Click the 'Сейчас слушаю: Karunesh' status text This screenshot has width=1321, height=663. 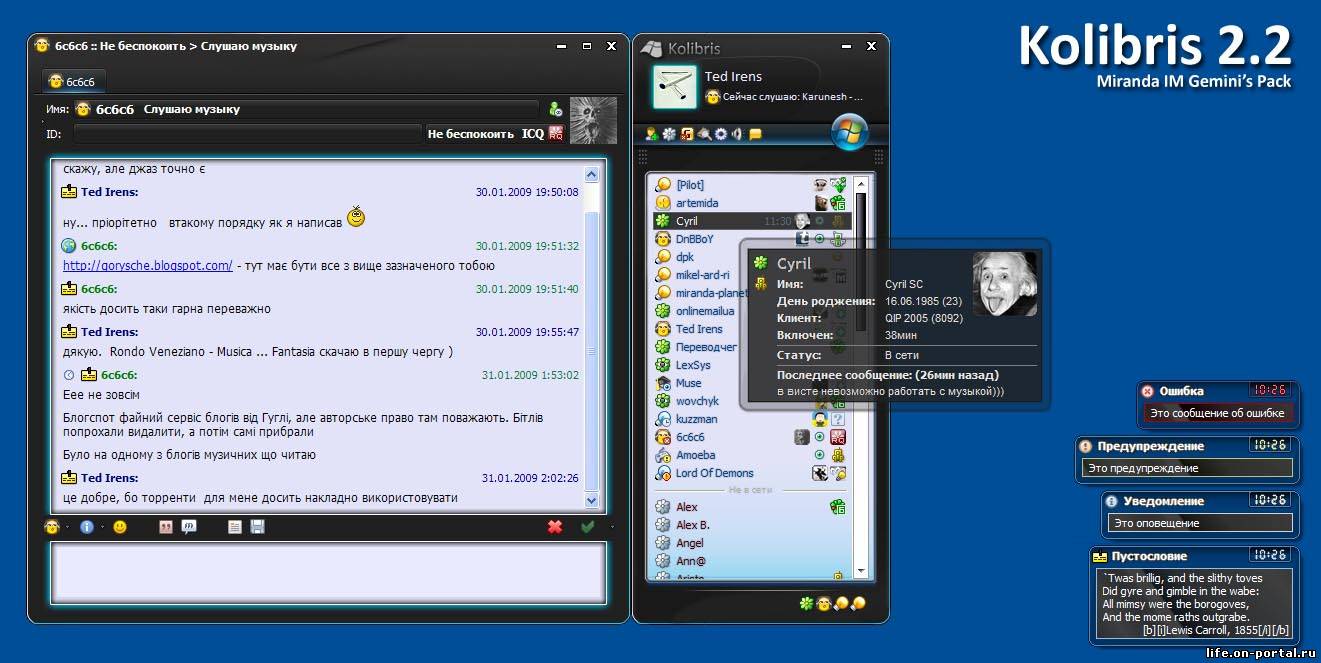coord(792,97)
